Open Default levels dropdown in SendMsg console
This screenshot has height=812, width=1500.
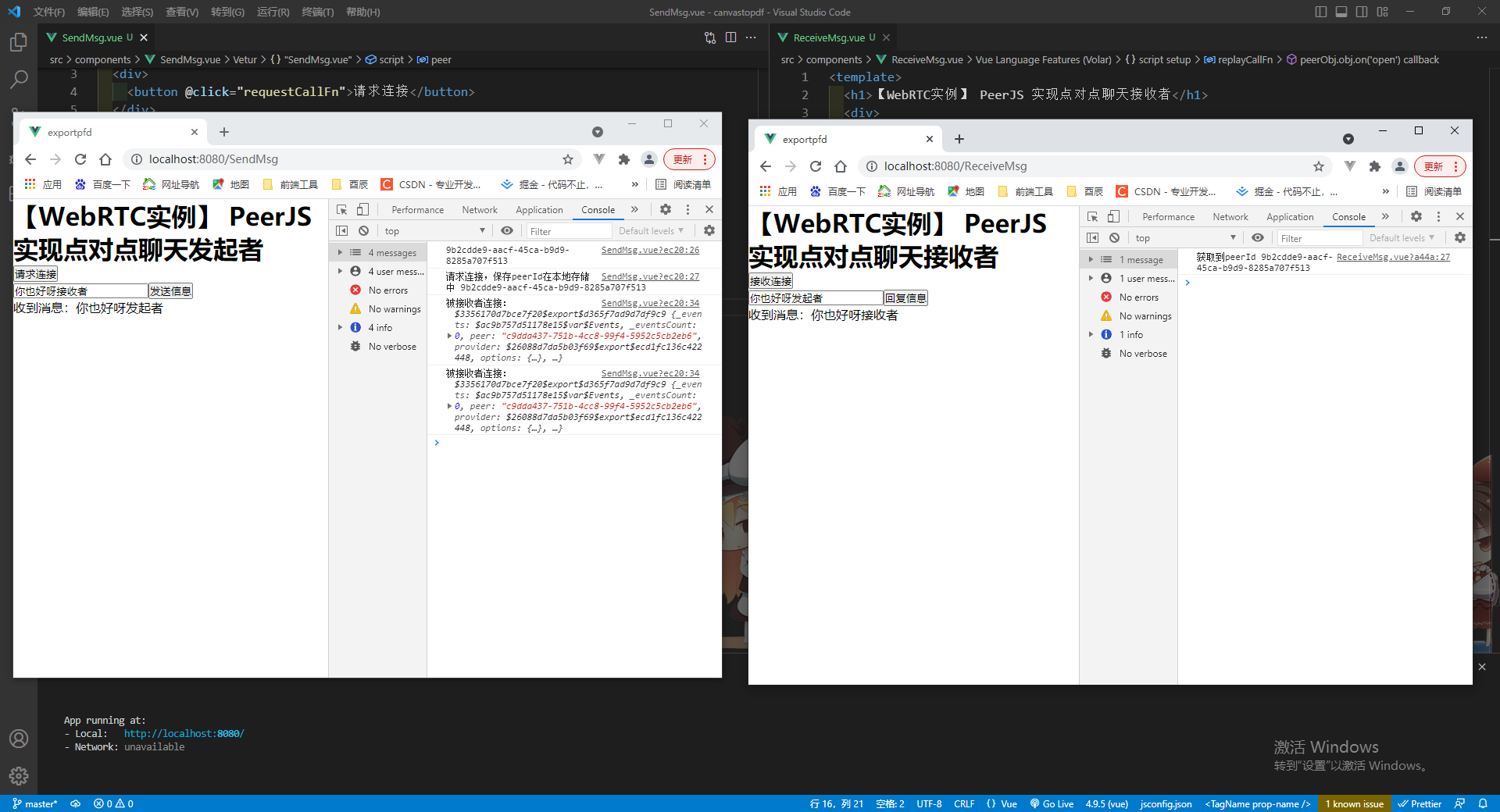click(x=651, y=231)
